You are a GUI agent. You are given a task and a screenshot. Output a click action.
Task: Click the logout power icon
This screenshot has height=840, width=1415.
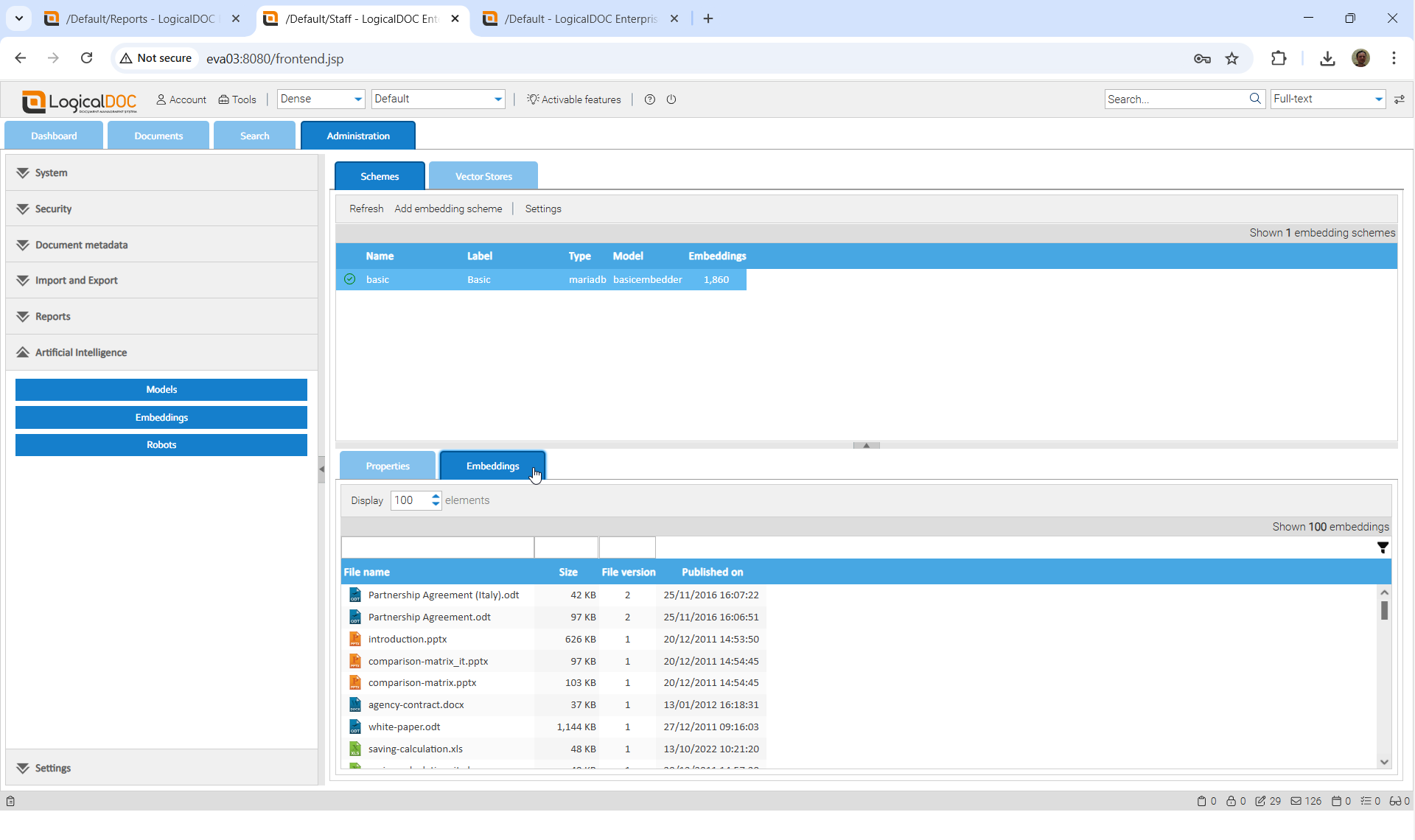pyautogui.click(x=671, y=99)
